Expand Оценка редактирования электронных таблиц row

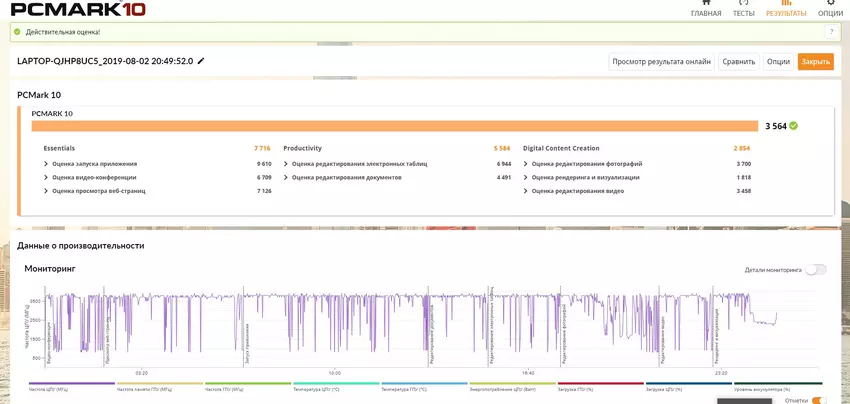pyautogui.click(x=286, y=163)
